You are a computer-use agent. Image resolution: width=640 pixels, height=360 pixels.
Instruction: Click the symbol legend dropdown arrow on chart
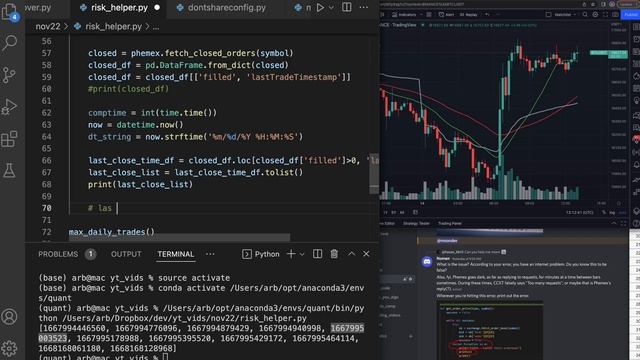point(423,25)
